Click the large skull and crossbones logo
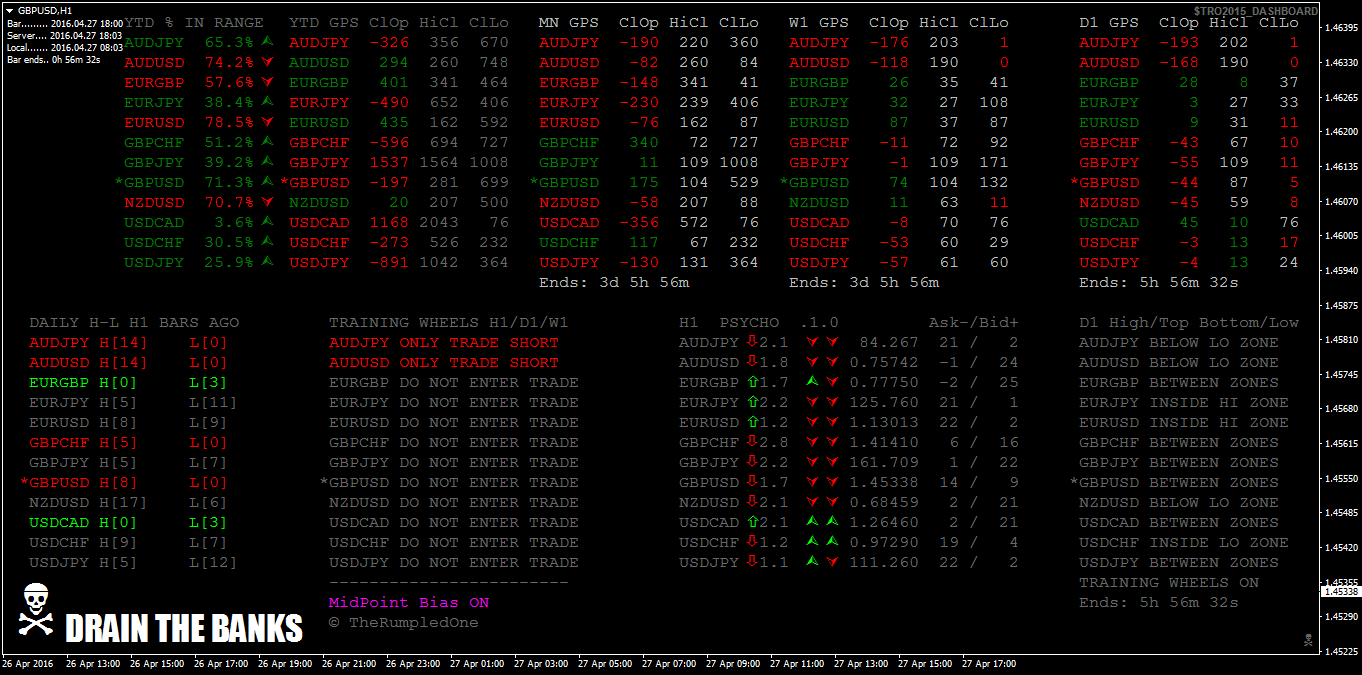 [35, 611]
